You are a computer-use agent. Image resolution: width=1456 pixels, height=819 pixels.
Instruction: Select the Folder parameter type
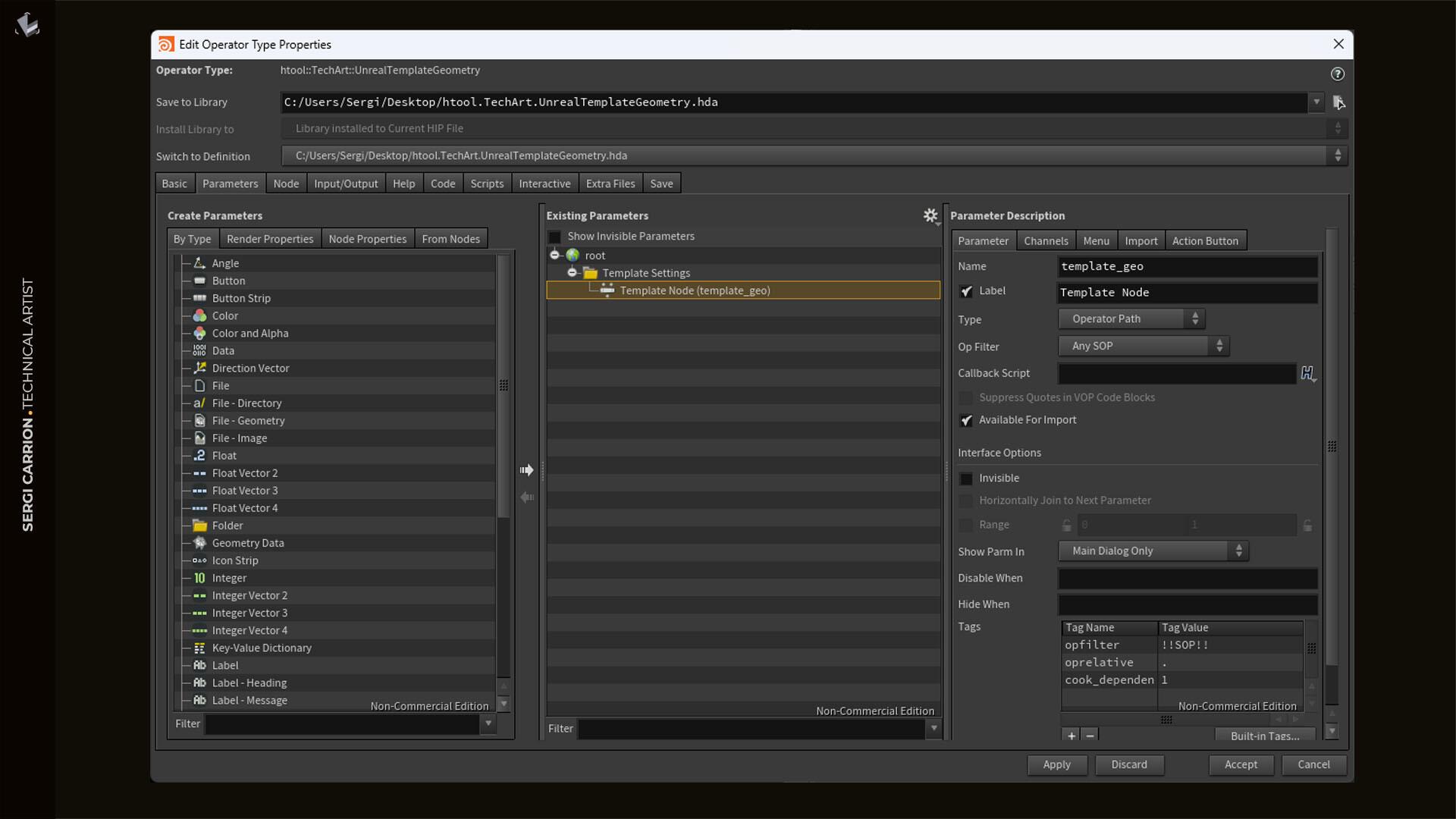coord(227,526)
